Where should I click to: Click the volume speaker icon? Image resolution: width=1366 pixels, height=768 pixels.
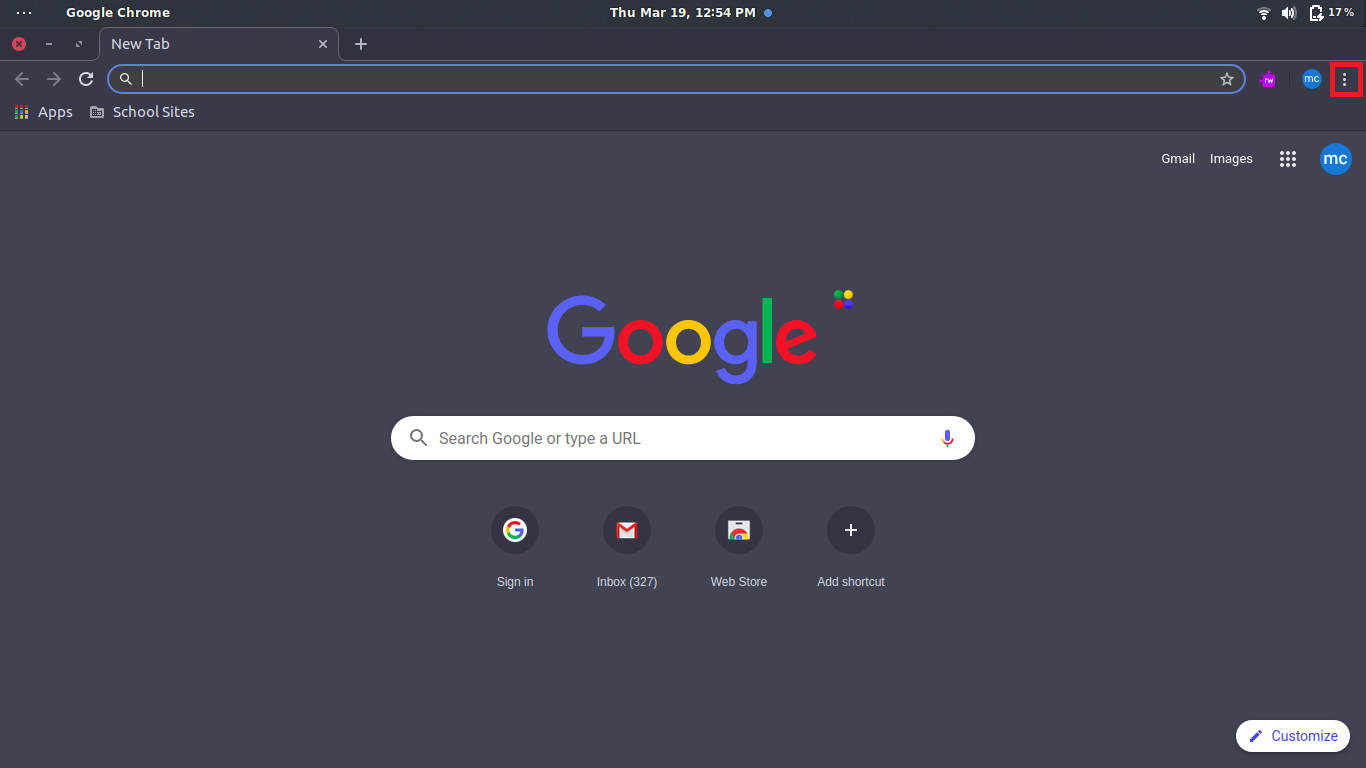(1289, 13)
